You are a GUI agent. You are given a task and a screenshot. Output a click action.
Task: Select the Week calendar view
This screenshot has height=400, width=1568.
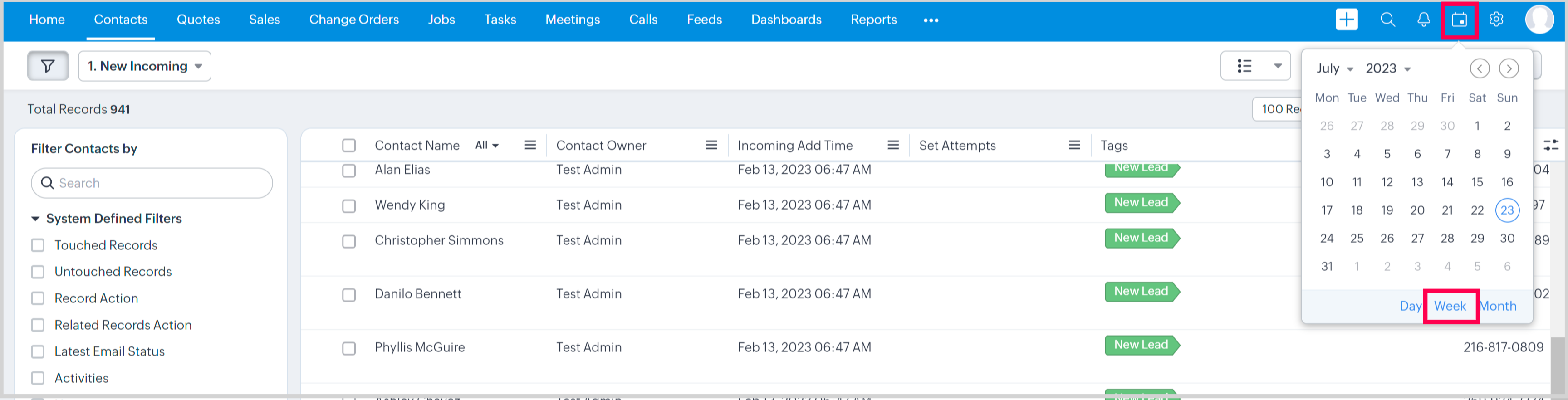[1450, 306]
